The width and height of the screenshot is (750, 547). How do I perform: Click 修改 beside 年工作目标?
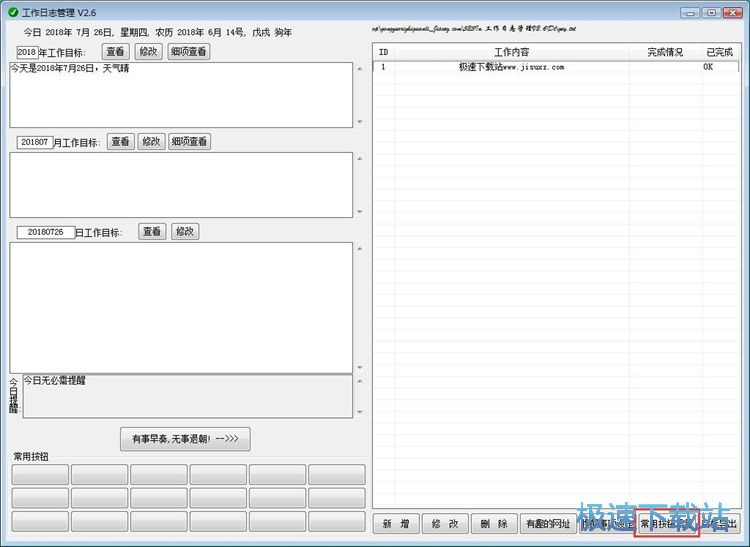pos(149,52)
